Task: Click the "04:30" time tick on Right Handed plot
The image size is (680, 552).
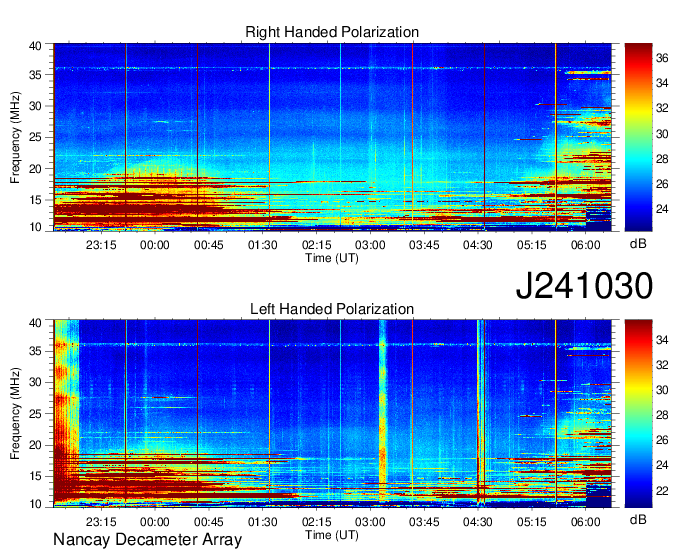Action: 478,245
